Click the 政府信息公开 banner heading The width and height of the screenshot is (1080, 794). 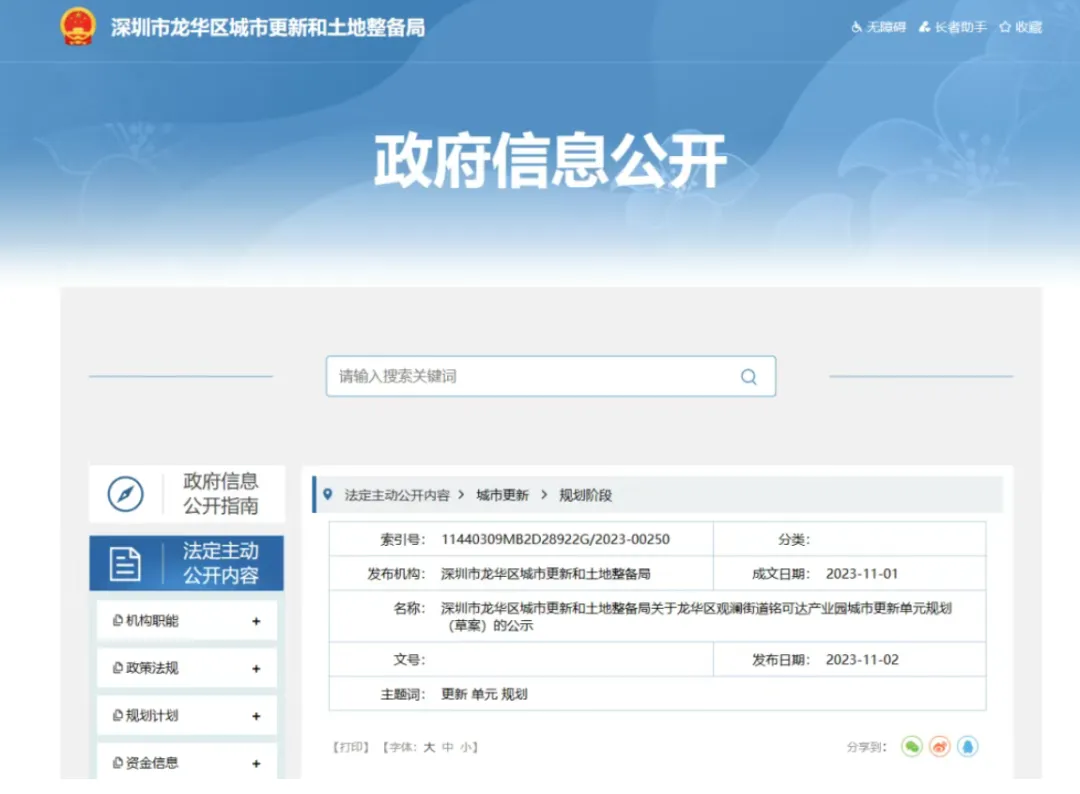[550, 160]
